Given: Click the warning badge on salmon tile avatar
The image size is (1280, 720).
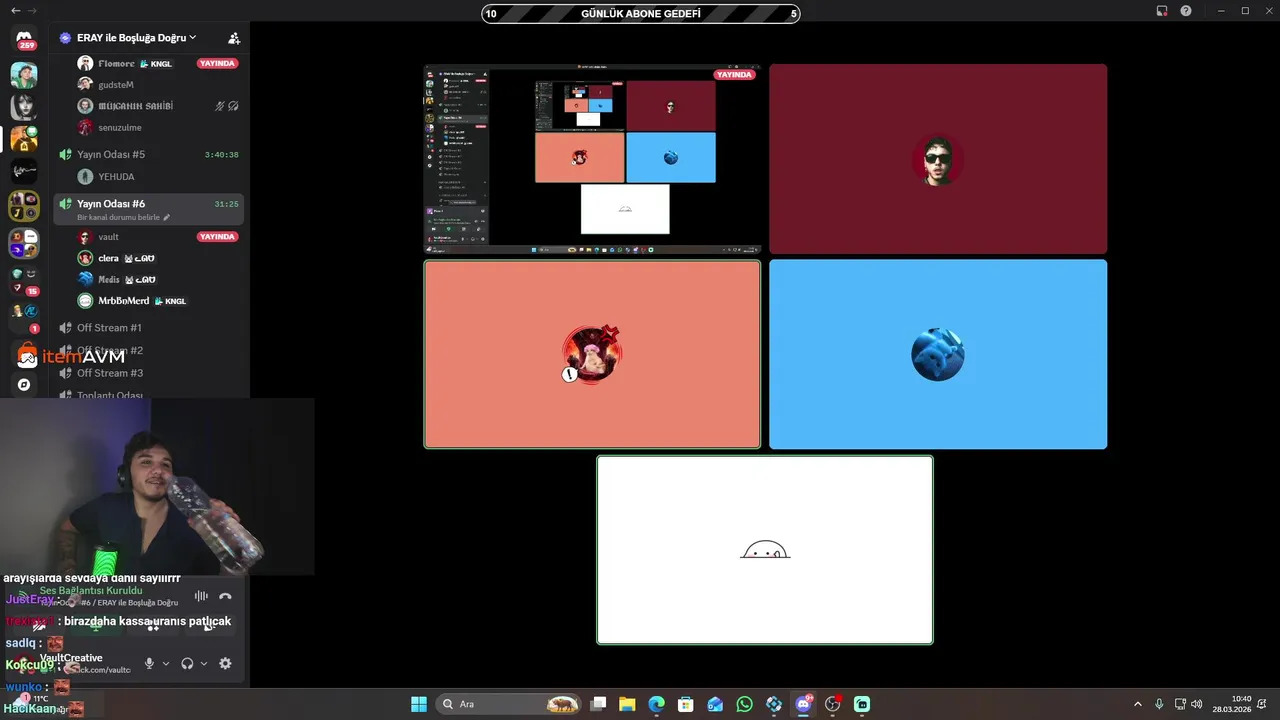Looking at the screenshot, I should click(x=570, y=375).
